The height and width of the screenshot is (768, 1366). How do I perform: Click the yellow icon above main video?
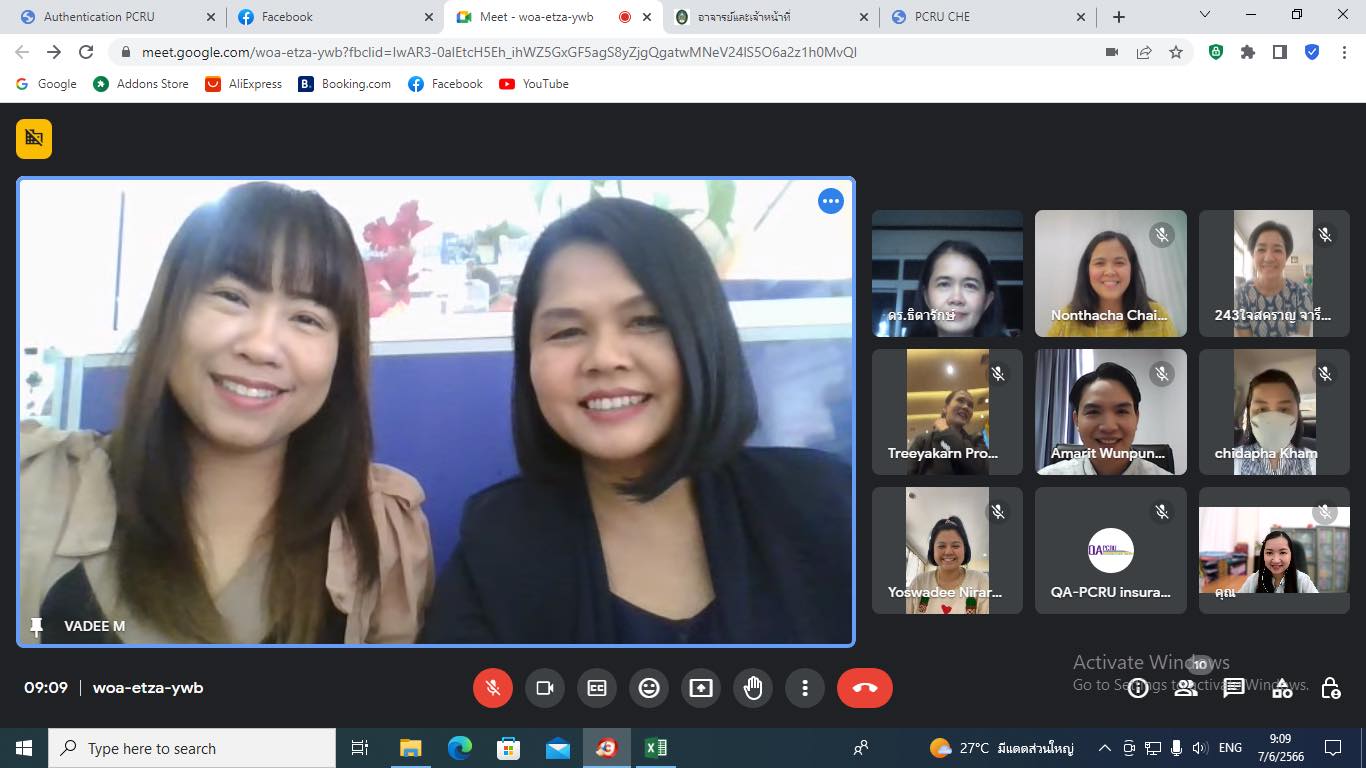click(x=34, y=139)
